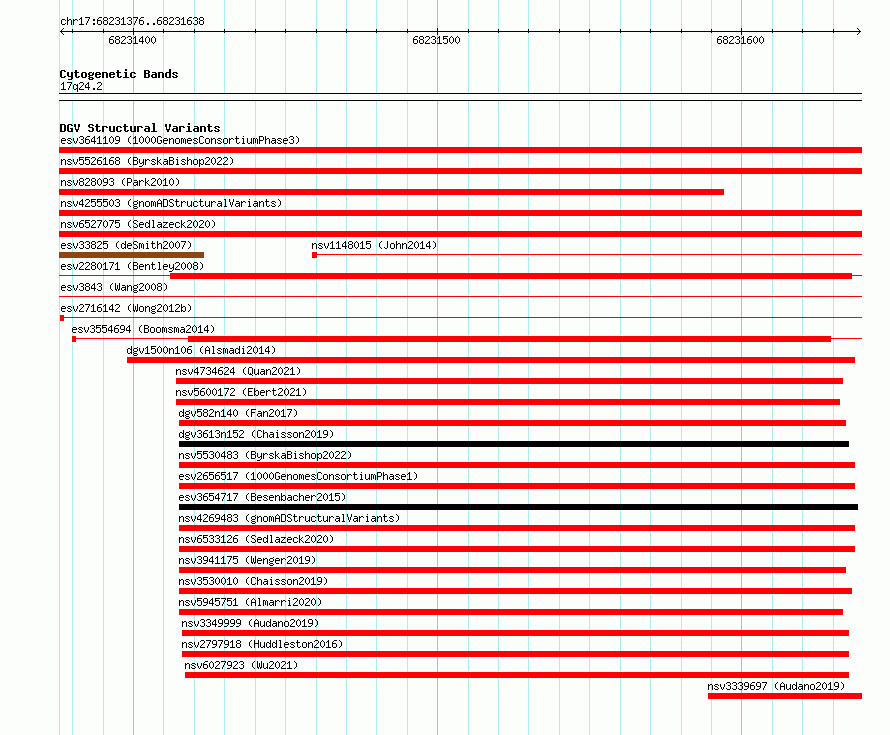This screenshot has width=890, height=735.
Task: Open nsv6027923 (Wu2021) label
Action: (x=241, y=665)
